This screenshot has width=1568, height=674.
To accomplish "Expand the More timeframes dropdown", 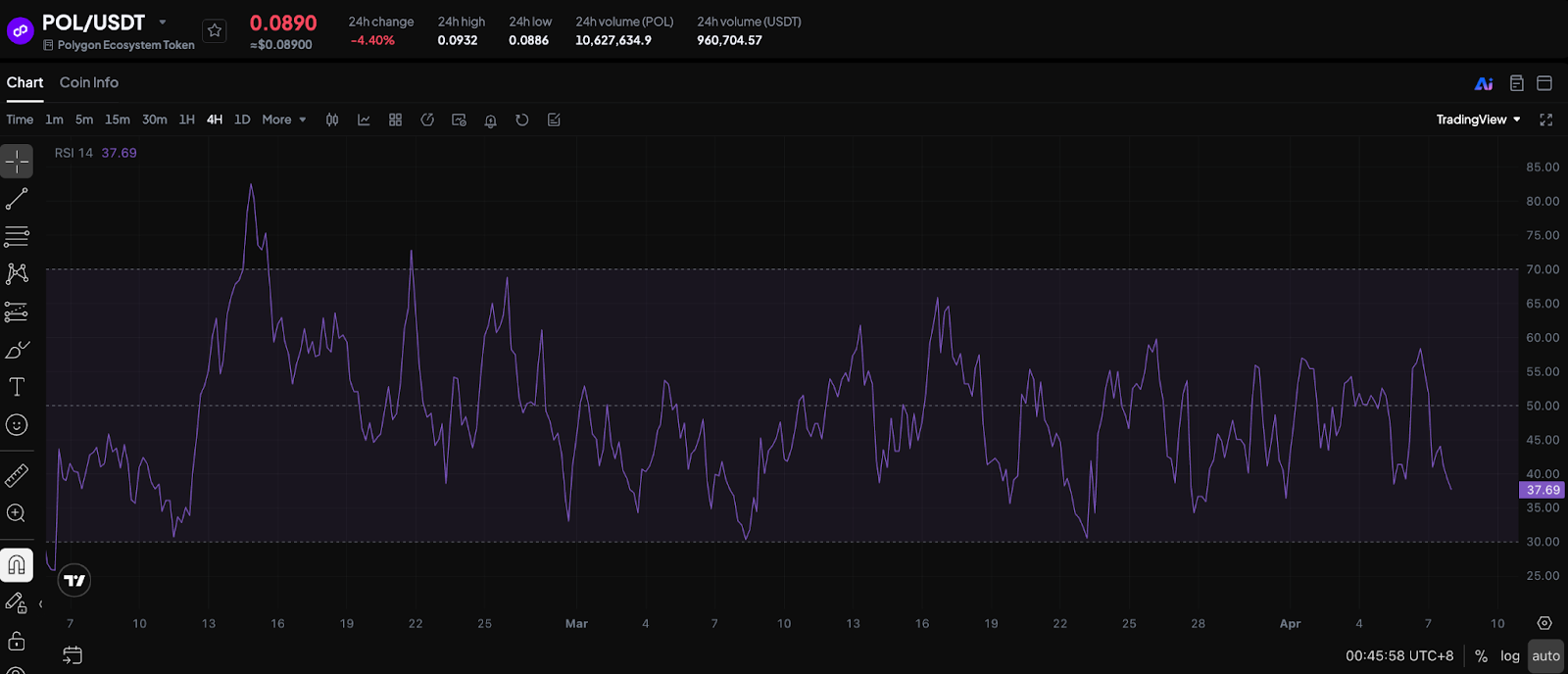I will (x=284, y=120).
